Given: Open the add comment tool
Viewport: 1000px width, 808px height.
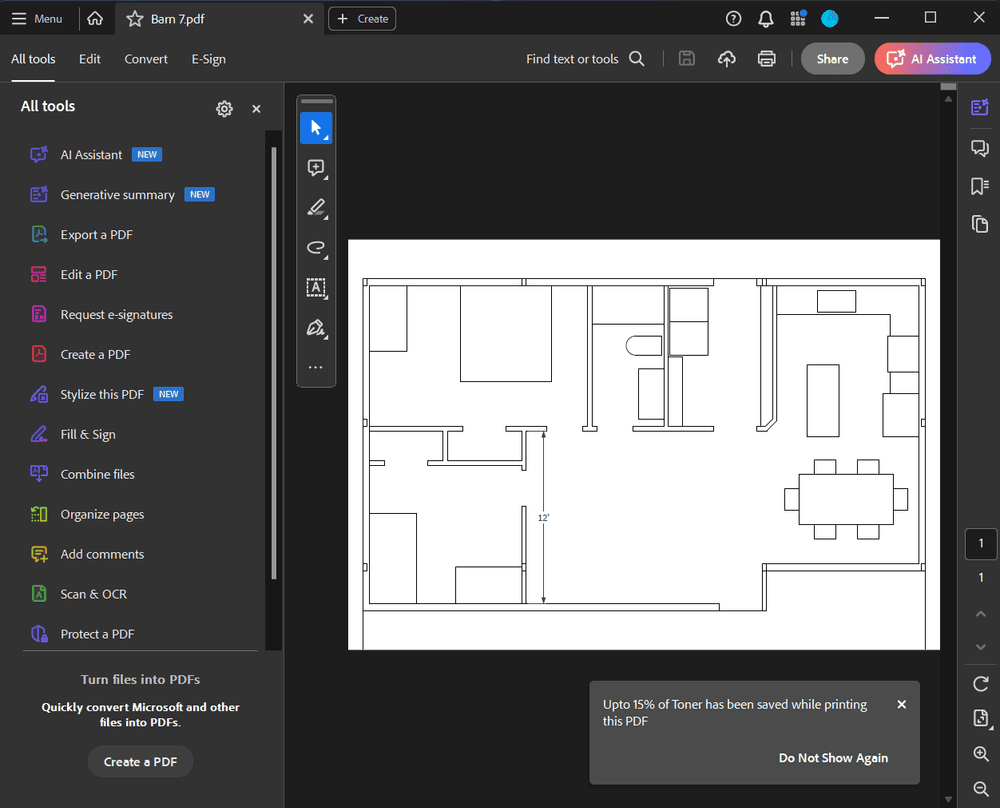Looking at the screenshot, I should (316, 168).
